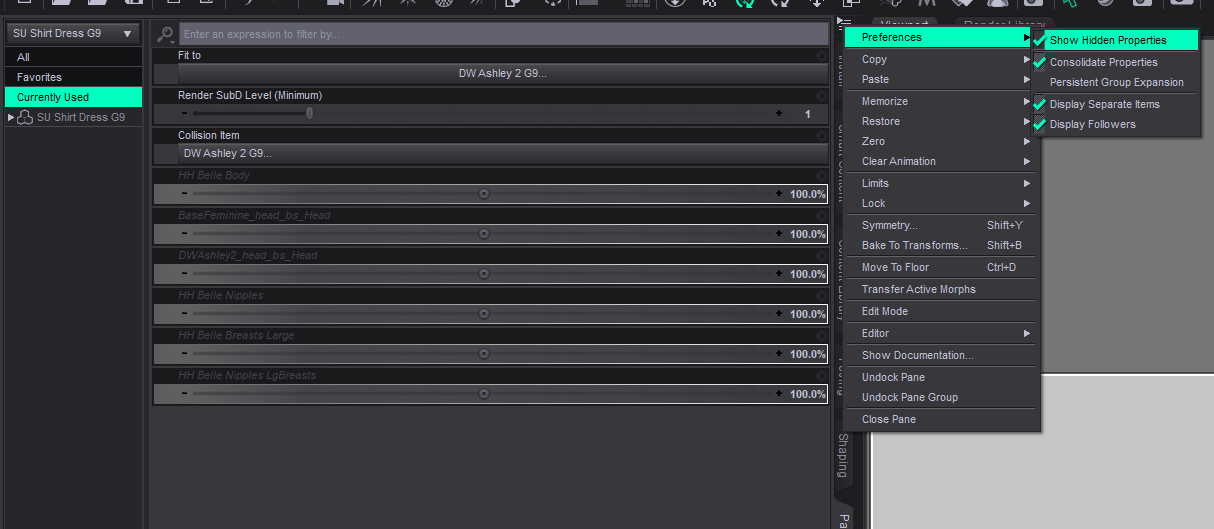Click plus button on Render SubD Level
The height and width of the screenshot is (529, 1214).
coord(779,114)
